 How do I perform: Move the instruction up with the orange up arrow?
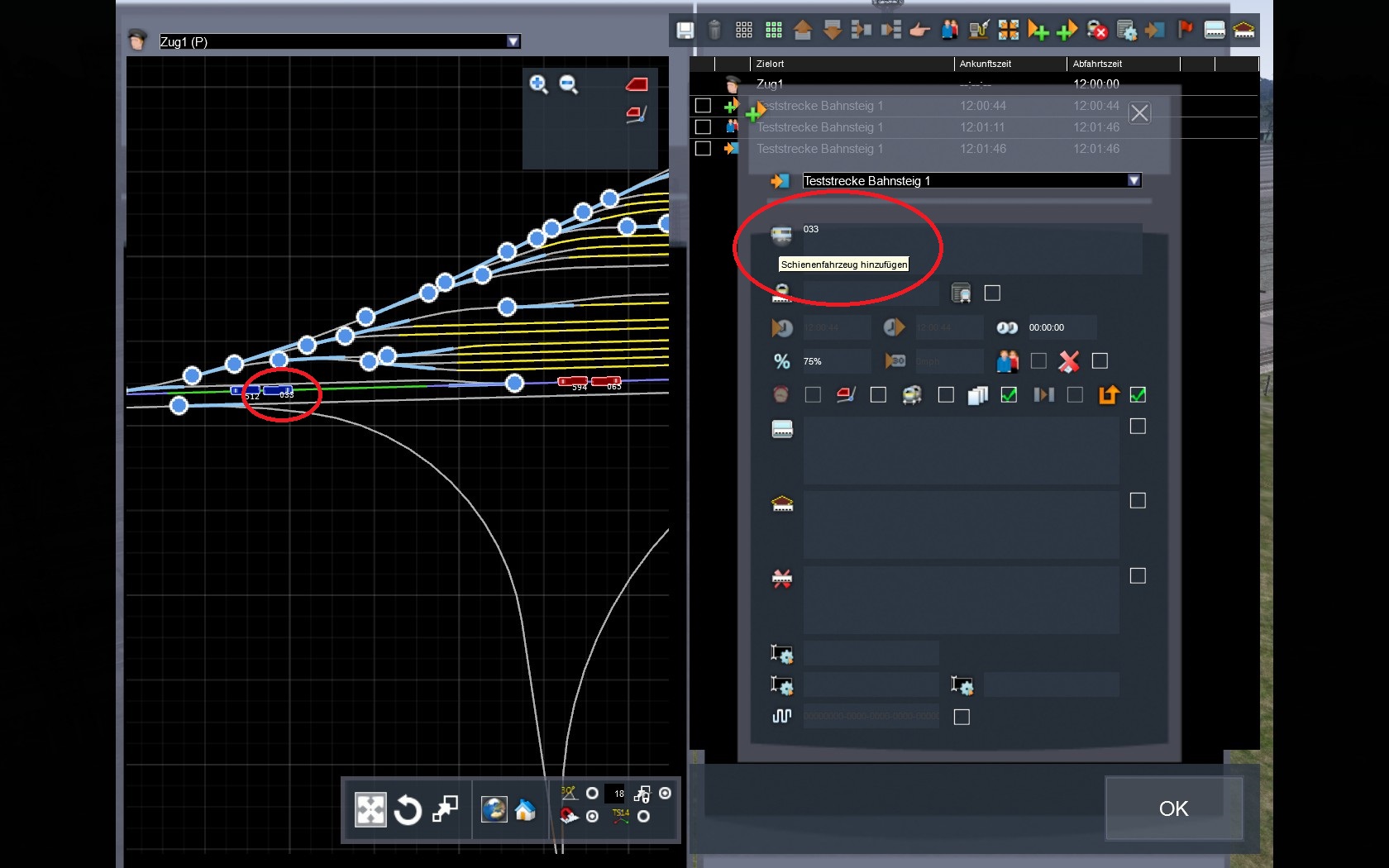[803, 31]
